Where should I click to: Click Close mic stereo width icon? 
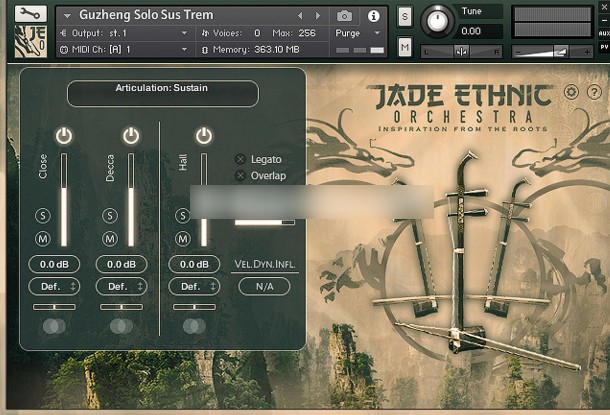click(54, 326)
